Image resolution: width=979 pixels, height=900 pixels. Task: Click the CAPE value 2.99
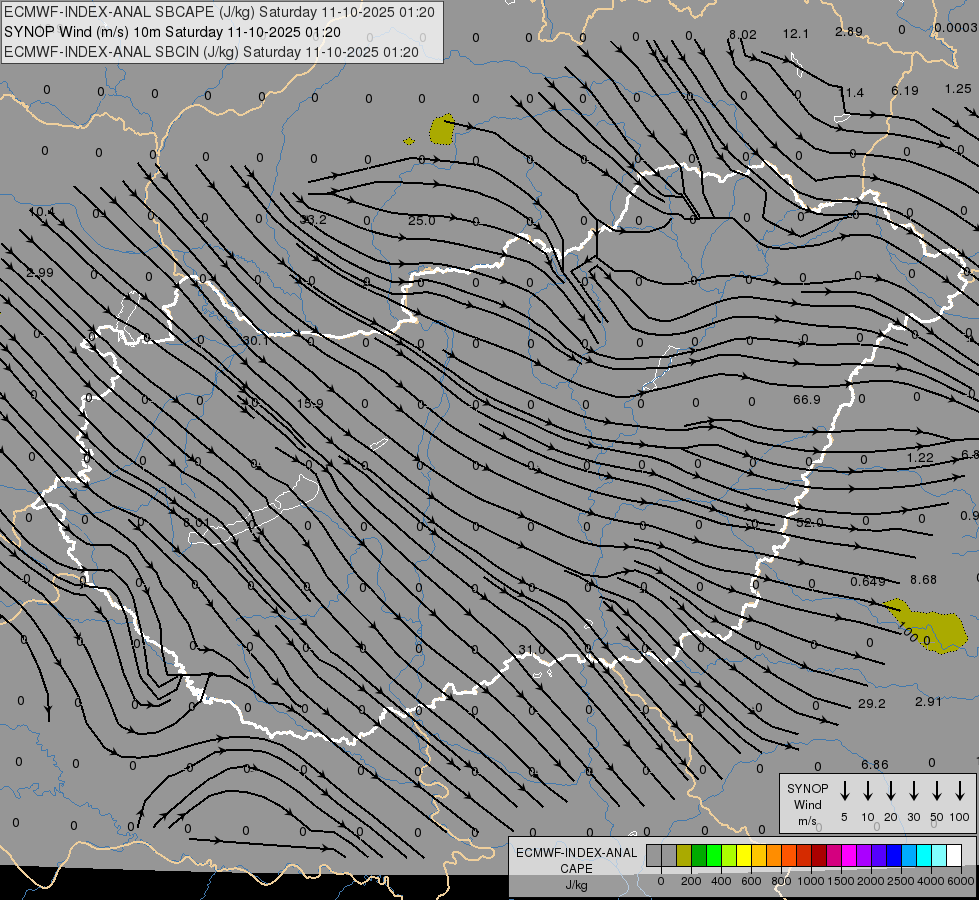pyautogui.click(x=40, y=273)
